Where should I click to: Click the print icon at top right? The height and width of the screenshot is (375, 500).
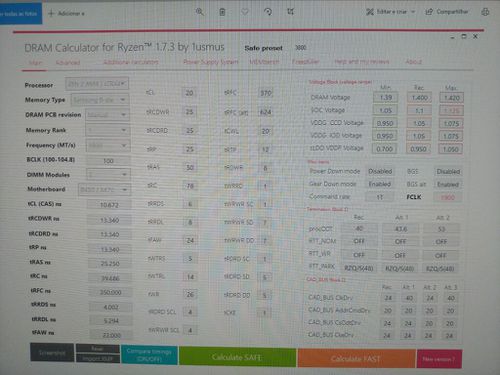tap(485, 12)
